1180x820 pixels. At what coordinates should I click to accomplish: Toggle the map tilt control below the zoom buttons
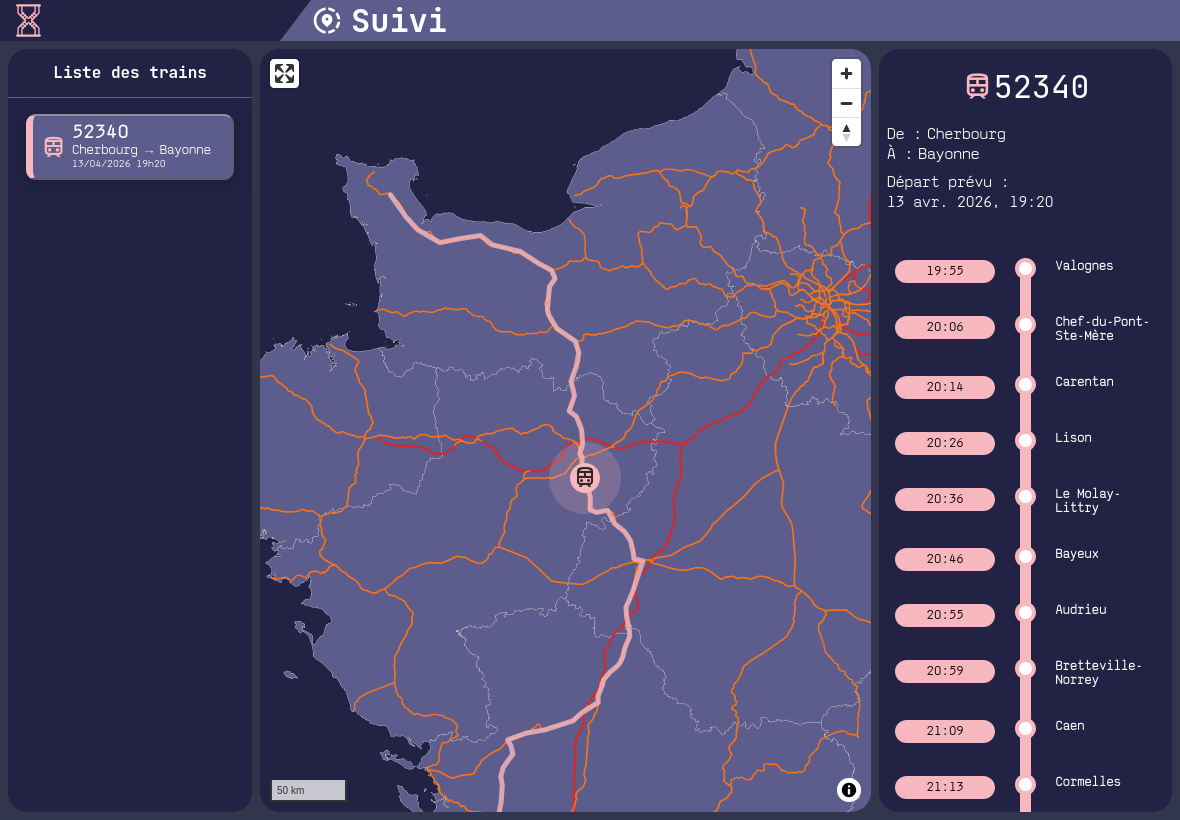click(x=845, y=131)
